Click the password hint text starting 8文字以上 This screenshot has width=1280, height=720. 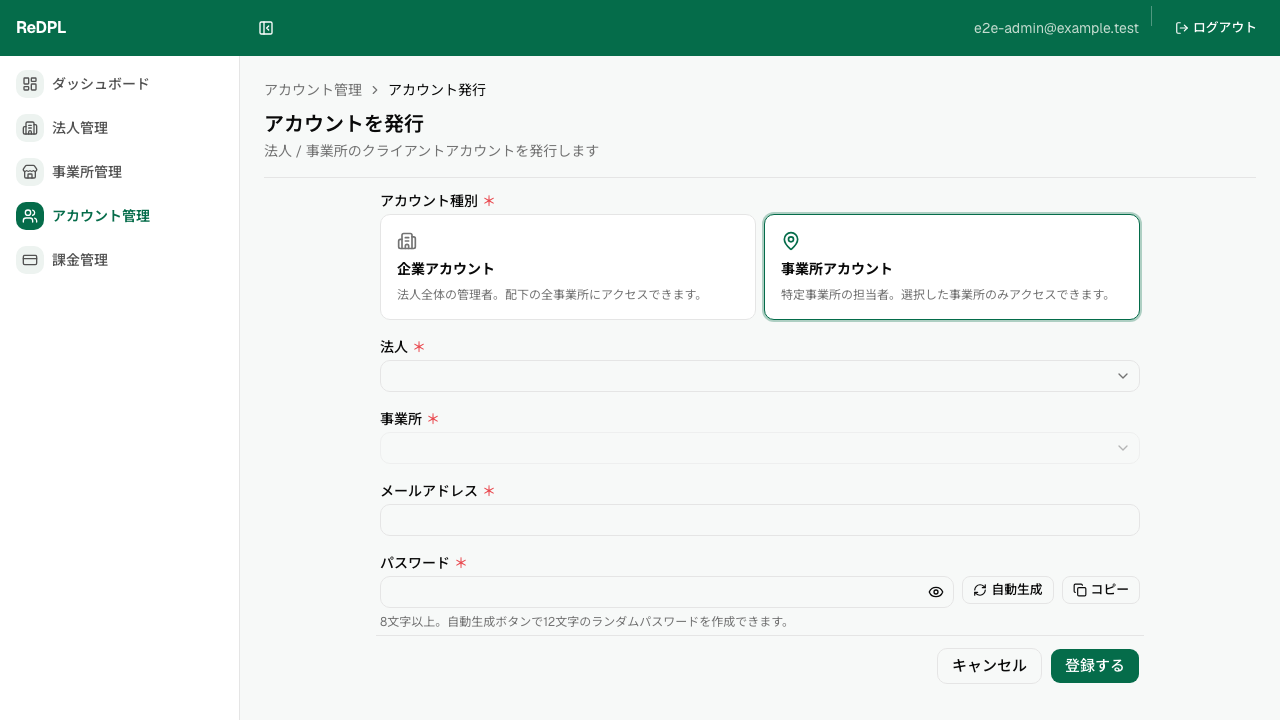point(585,621)
